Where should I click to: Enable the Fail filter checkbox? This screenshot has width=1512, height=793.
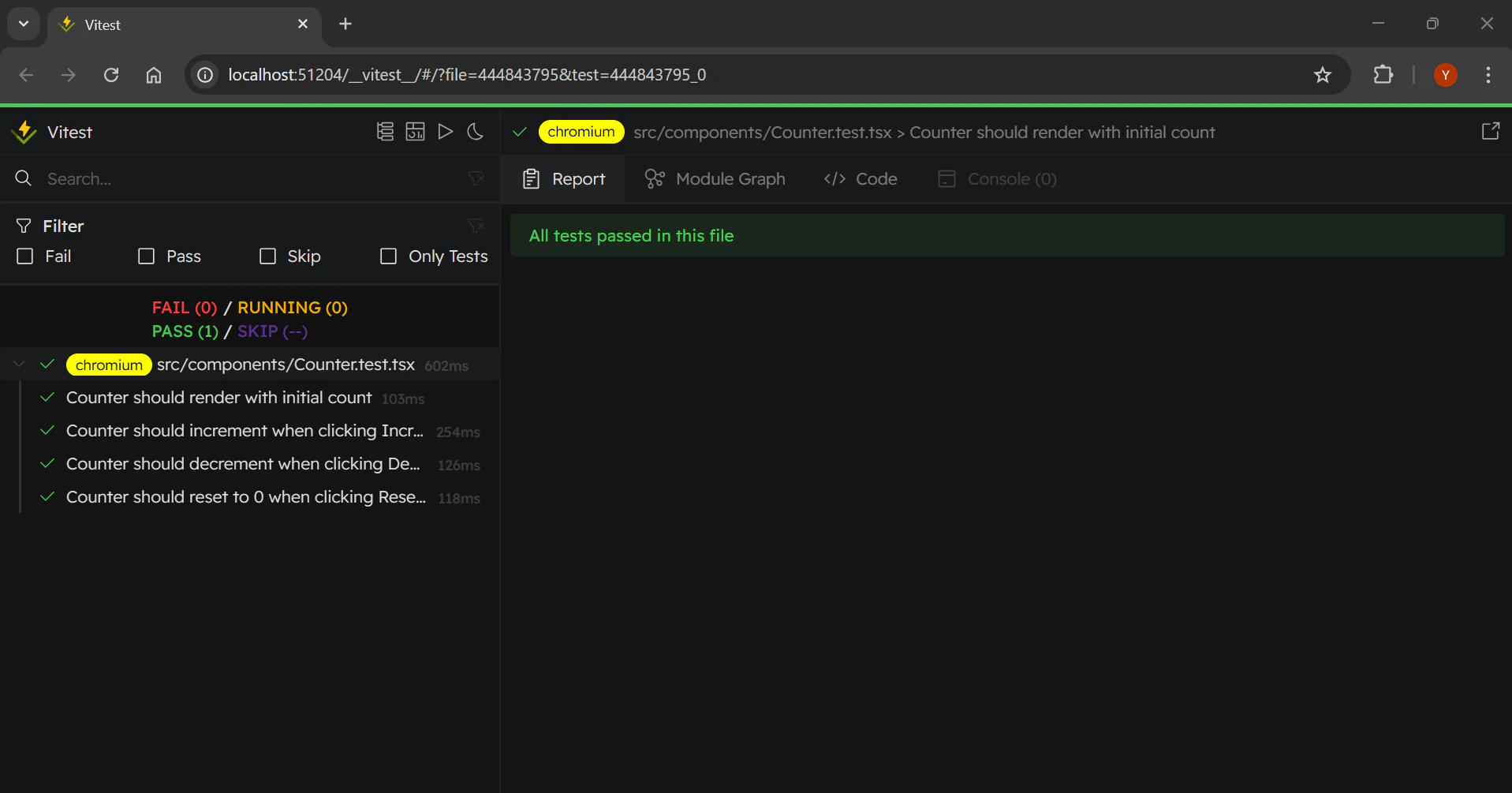pos(25,256)
